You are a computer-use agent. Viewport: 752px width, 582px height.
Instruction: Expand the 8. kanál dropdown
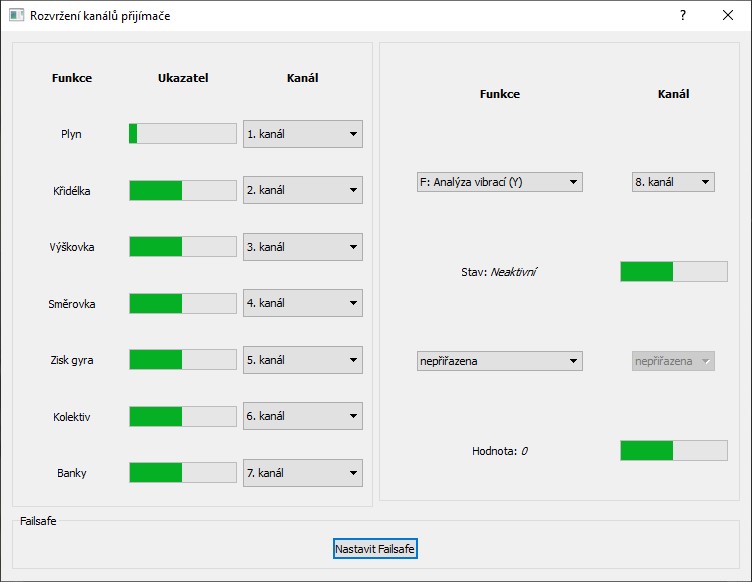point(673,182)
